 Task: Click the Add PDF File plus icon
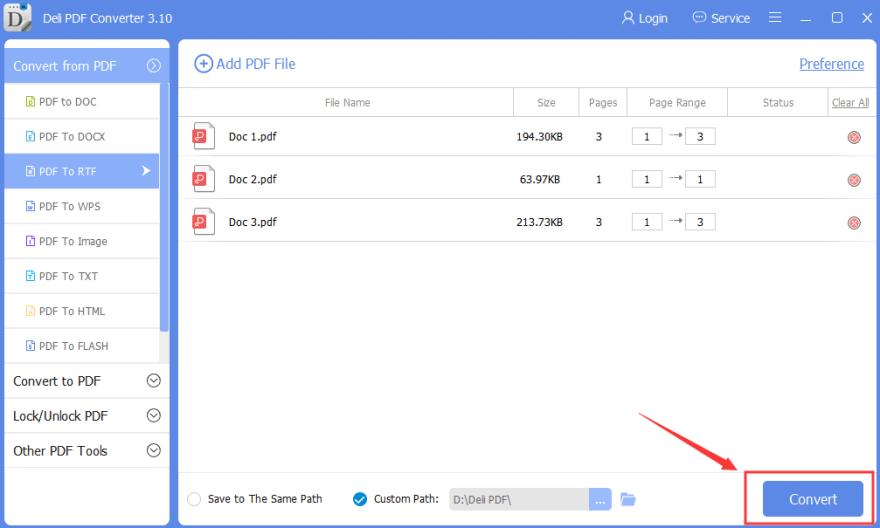click(x=203, y=64)
